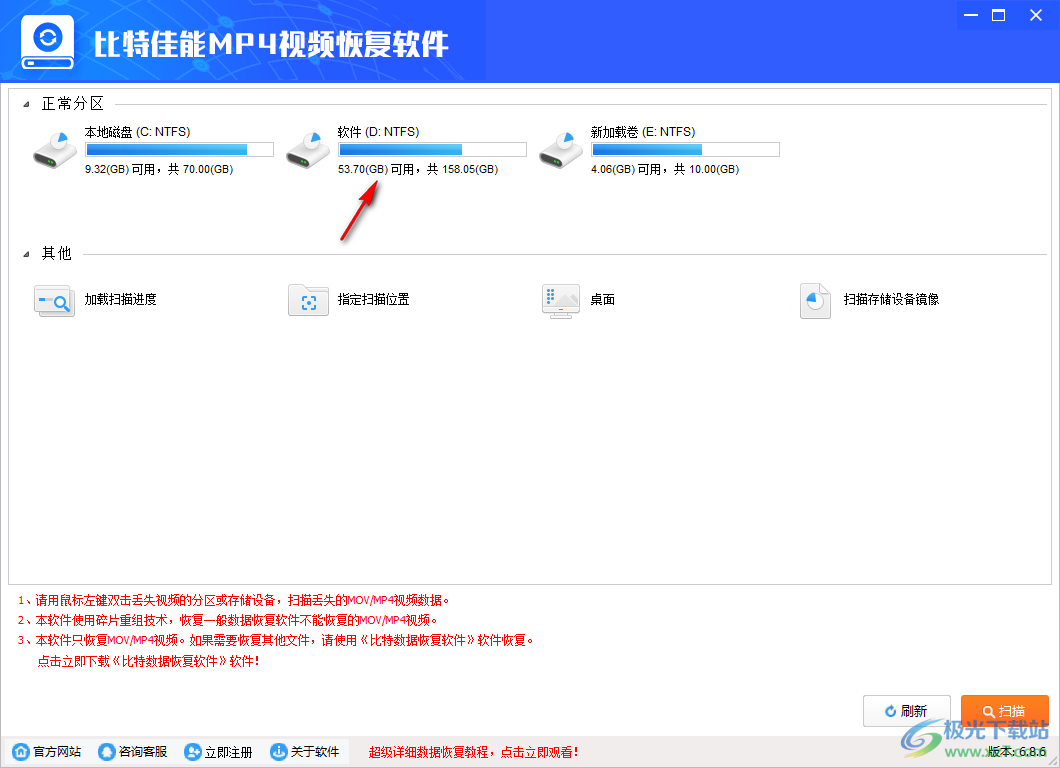1060x768 pixels.
Task: Select 本地磁盘 (C: NTFS) label
Action: click(x=137, y=132)
